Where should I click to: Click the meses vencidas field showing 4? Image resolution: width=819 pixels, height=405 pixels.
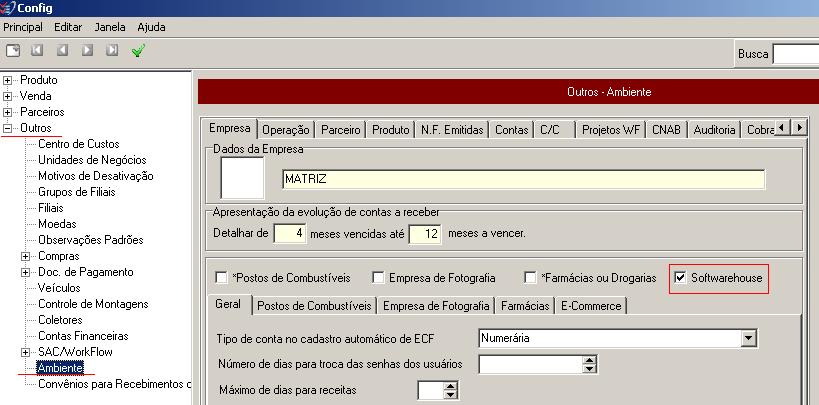290,234
